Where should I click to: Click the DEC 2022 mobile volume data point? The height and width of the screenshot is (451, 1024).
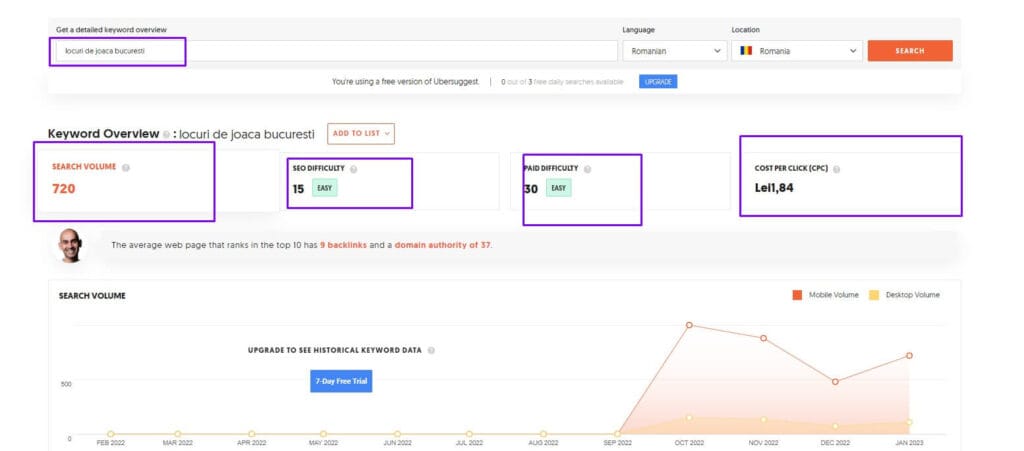point(835,382)
